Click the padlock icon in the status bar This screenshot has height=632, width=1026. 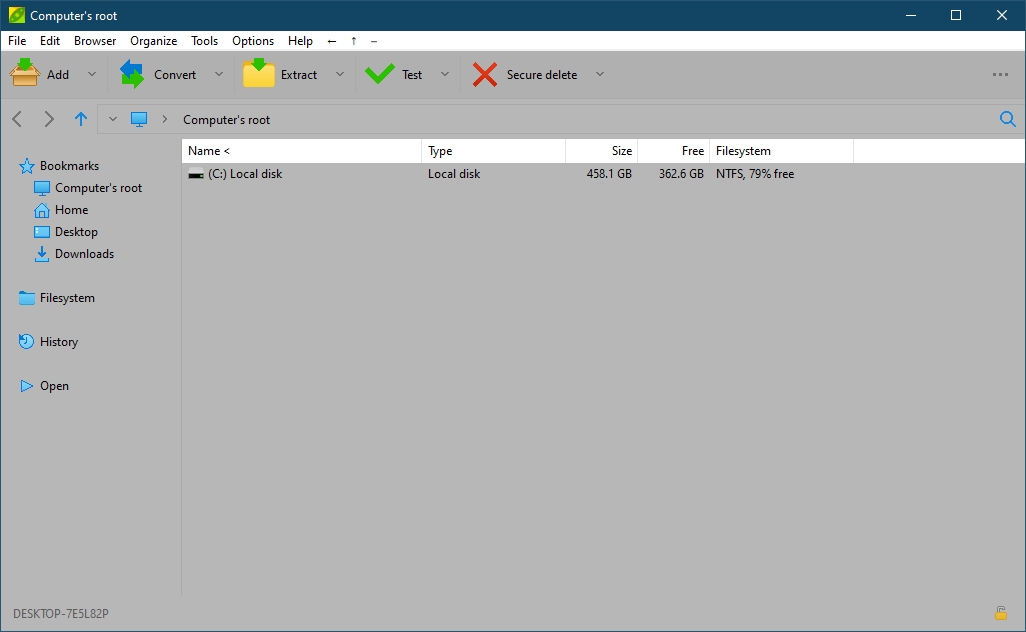(x=1000, y=613)
